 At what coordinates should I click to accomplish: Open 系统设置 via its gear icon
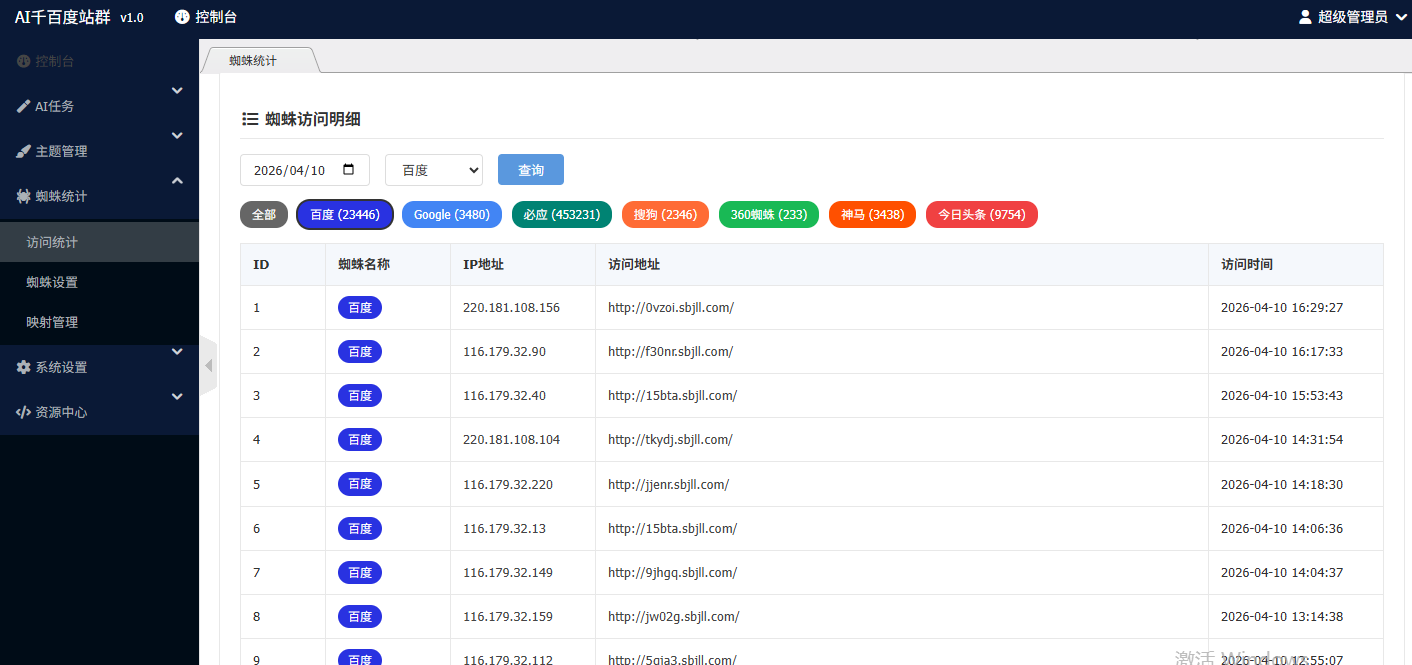(24, 367)
